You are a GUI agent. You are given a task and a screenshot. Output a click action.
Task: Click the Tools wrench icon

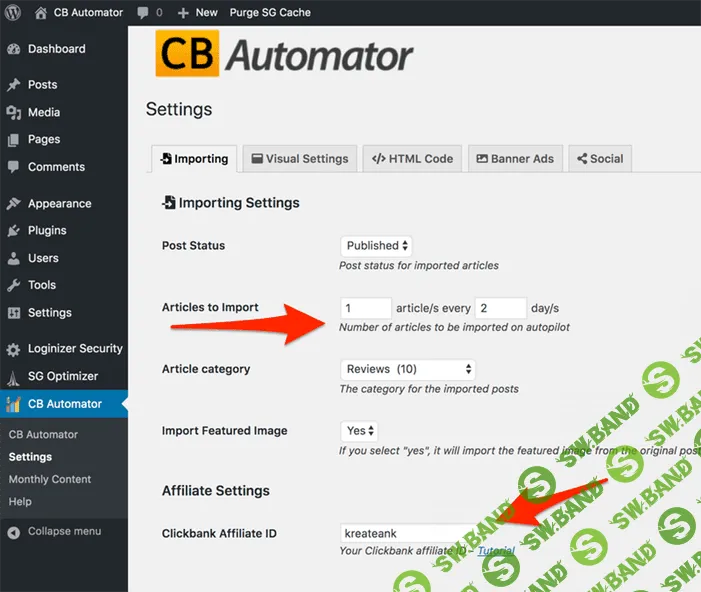click(x=14, y=285)
